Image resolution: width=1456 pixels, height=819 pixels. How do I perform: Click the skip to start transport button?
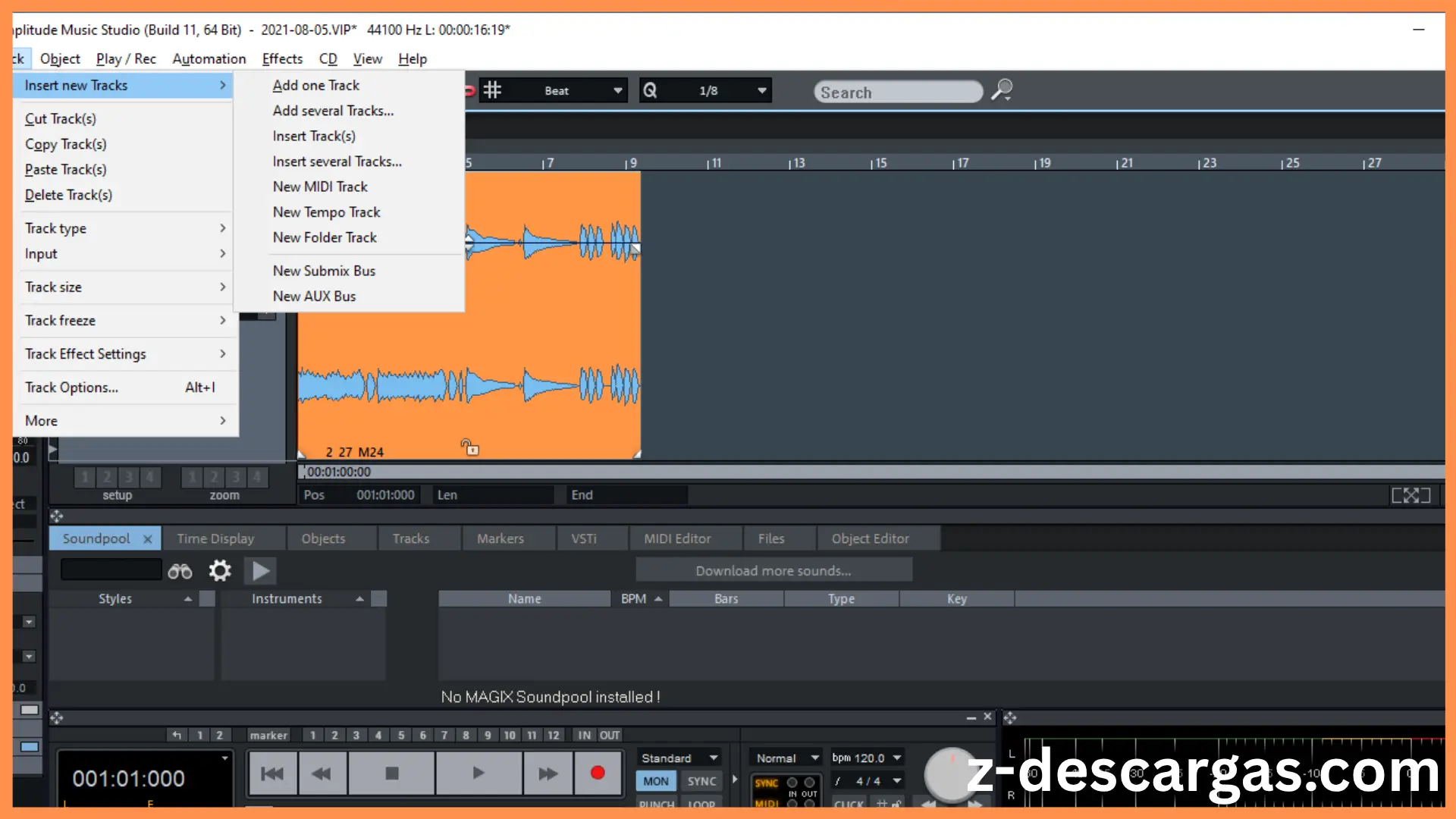272,773
